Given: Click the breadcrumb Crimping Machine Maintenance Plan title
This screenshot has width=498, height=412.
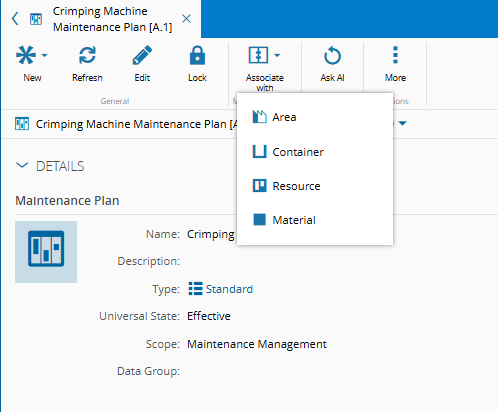Looking at the screenshot, I should click(x=137, y=124).
